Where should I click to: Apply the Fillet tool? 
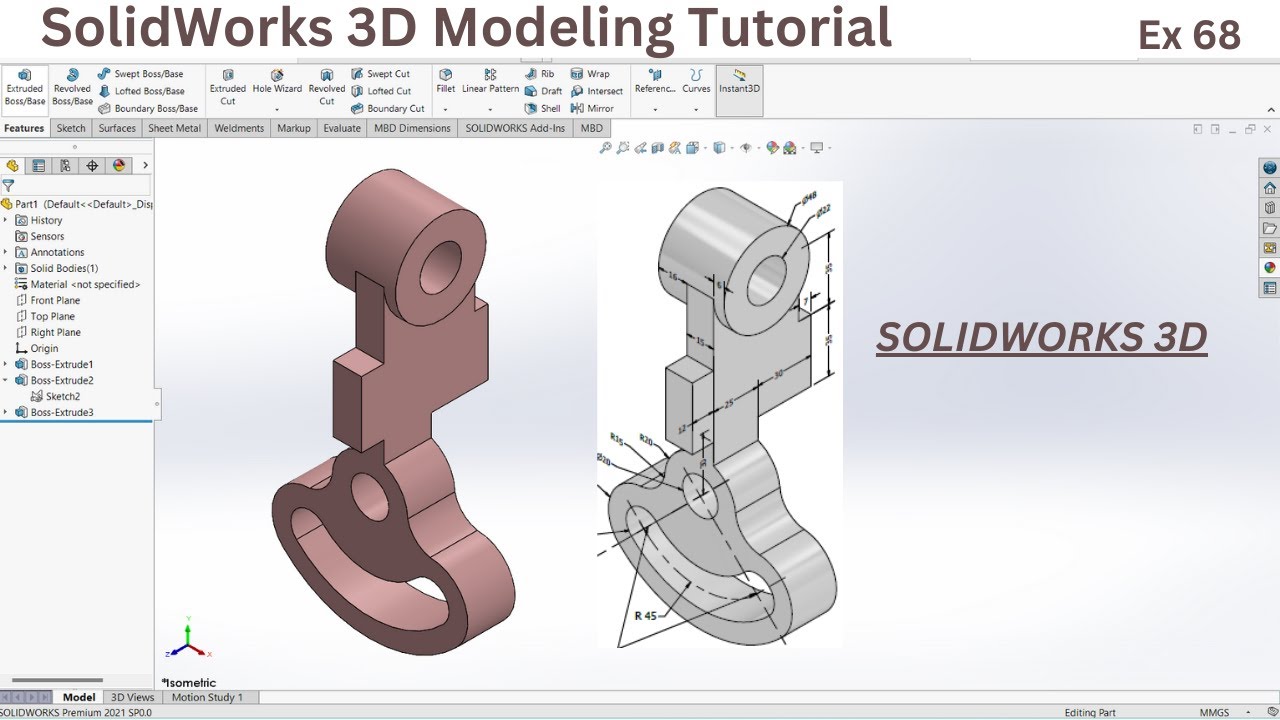pyautogui.click(x=445, y=82)
